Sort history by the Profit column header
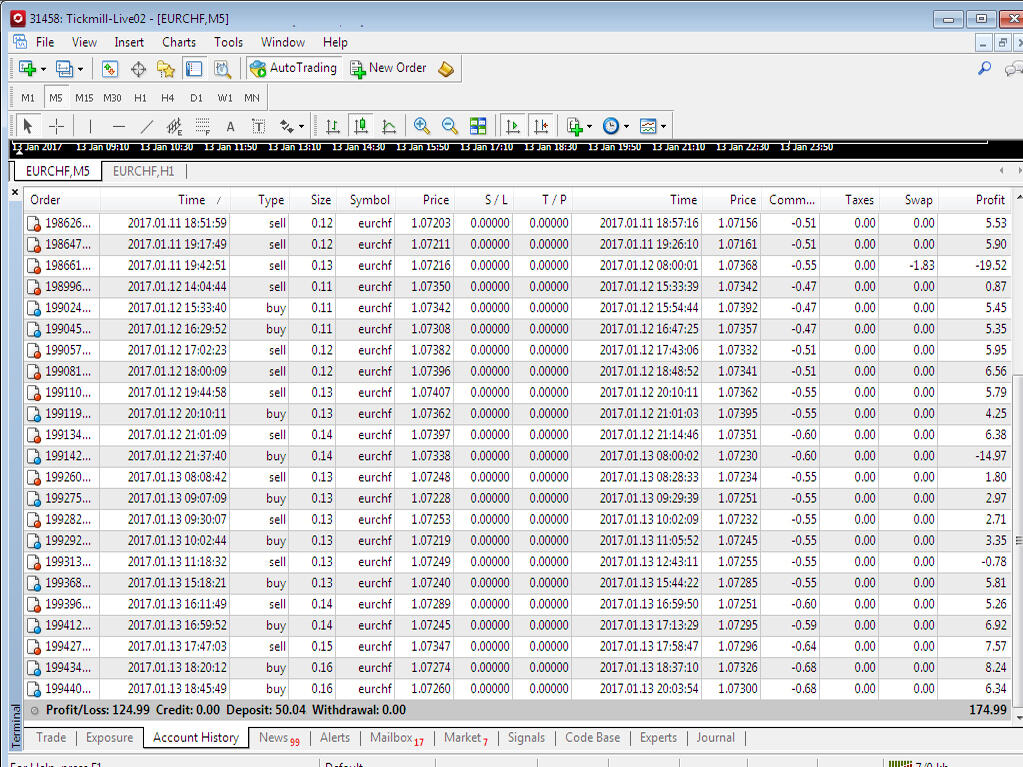Image resolution: width=1023 pixels, height=767 pixels. (x=975, y=200)
